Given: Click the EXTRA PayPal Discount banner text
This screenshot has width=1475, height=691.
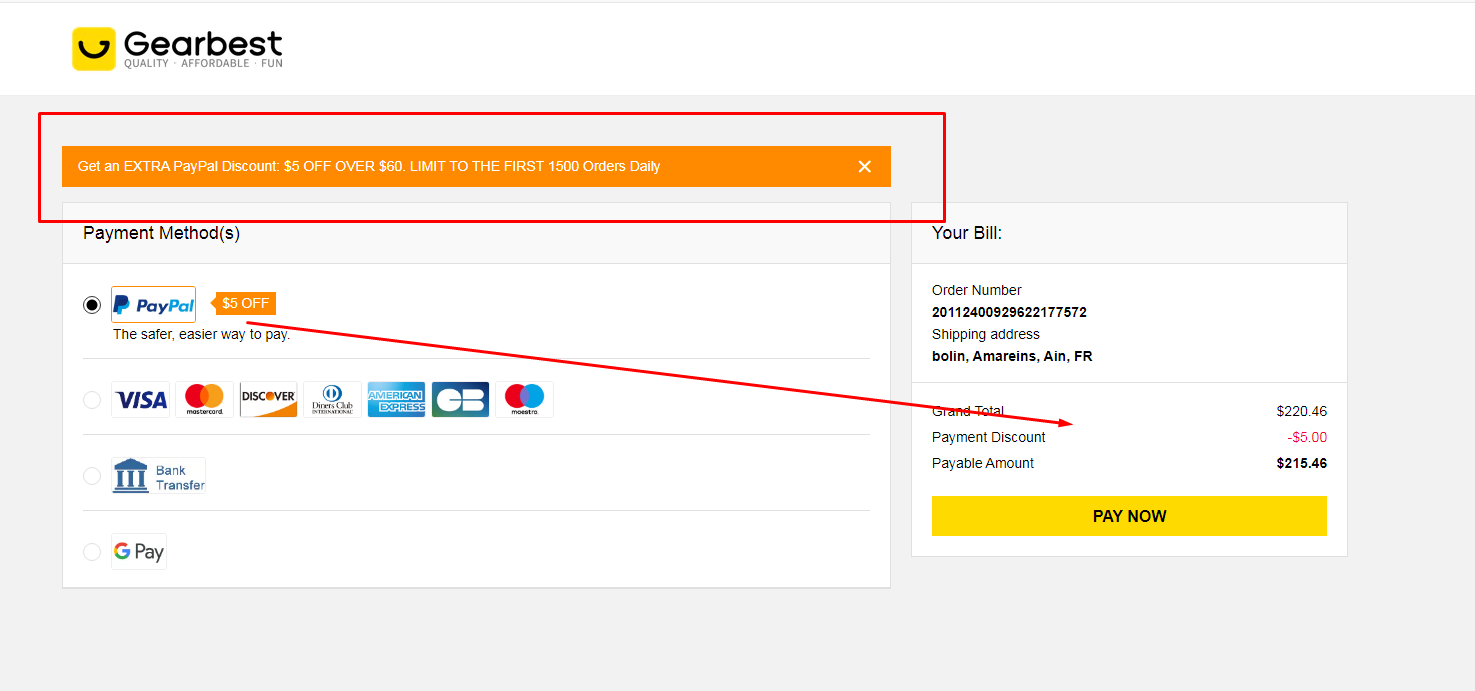Looking at the screenshot, I should 369,166.
